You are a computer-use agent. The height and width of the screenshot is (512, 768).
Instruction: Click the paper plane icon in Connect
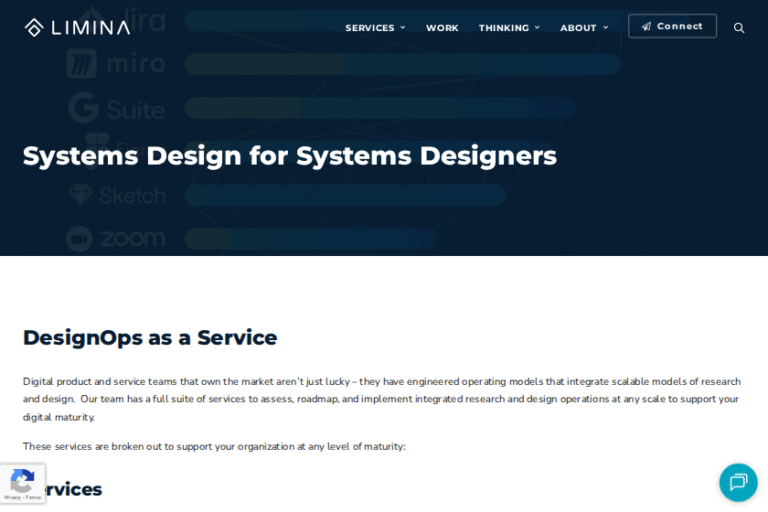(x=646, y=27)
